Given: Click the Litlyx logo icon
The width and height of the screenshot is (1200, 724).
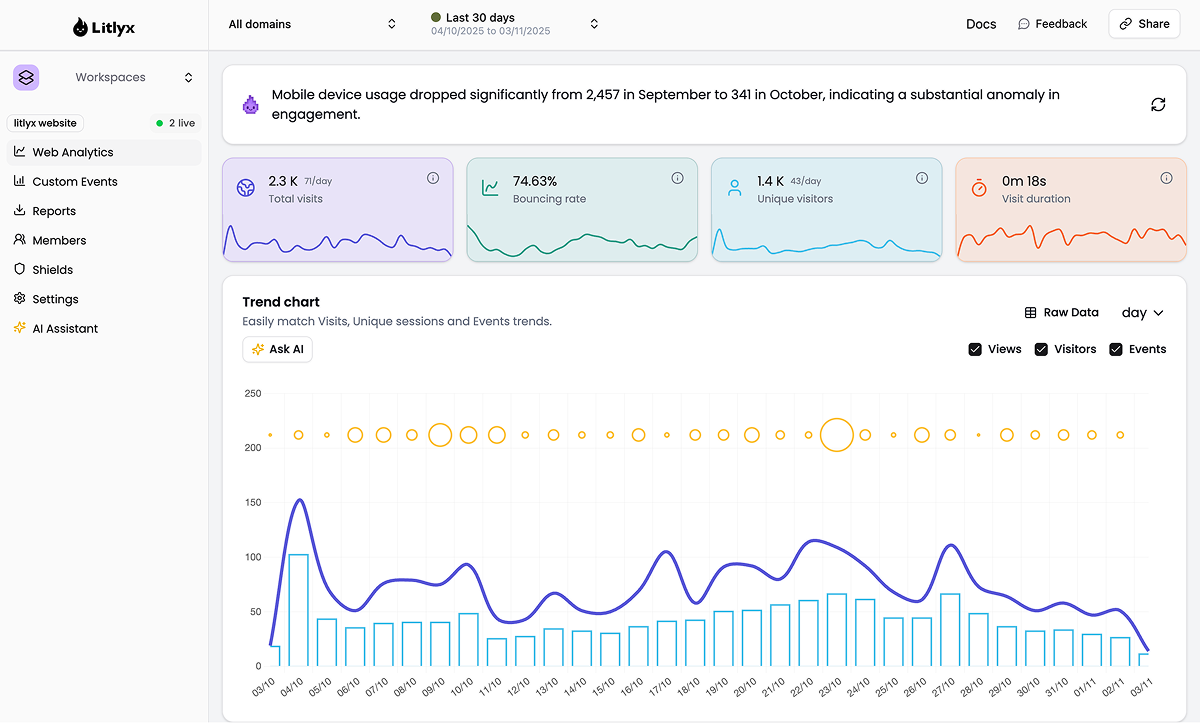Looking at the screenshot, I should pos(78,26).
